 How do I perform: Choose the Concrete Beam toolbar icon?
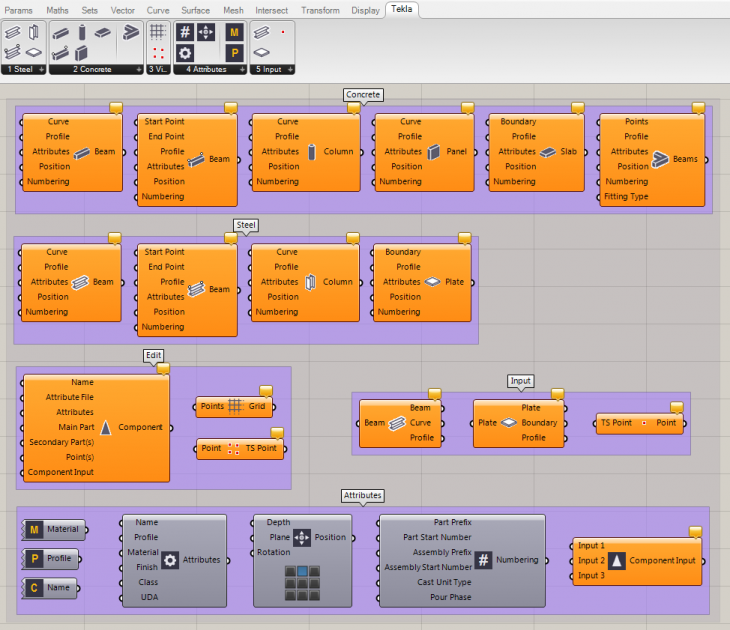pyautogui.click(x=61, y=33)
